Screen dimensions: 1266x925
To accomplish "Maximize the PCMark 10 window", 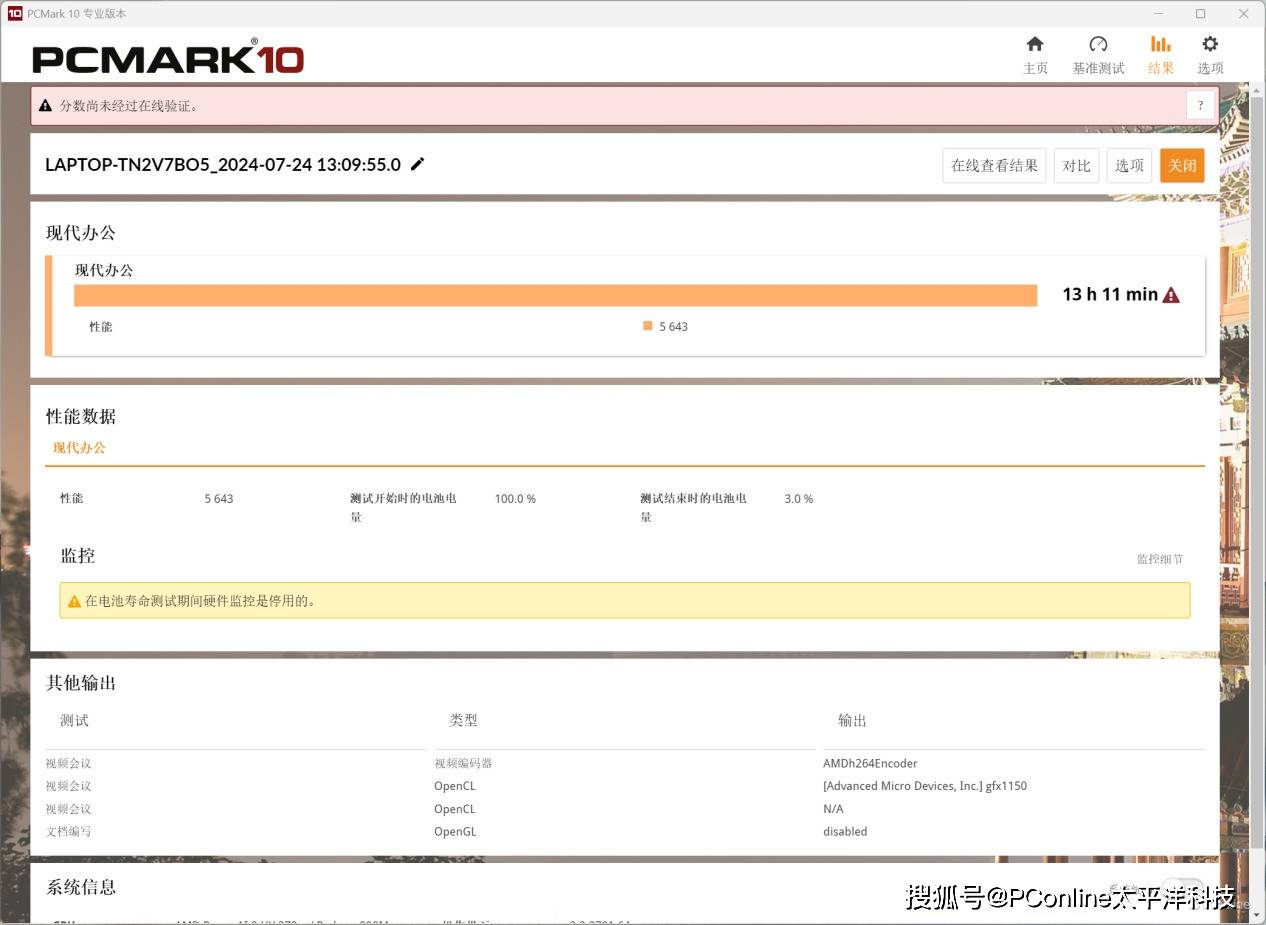I will (1201, 13).
